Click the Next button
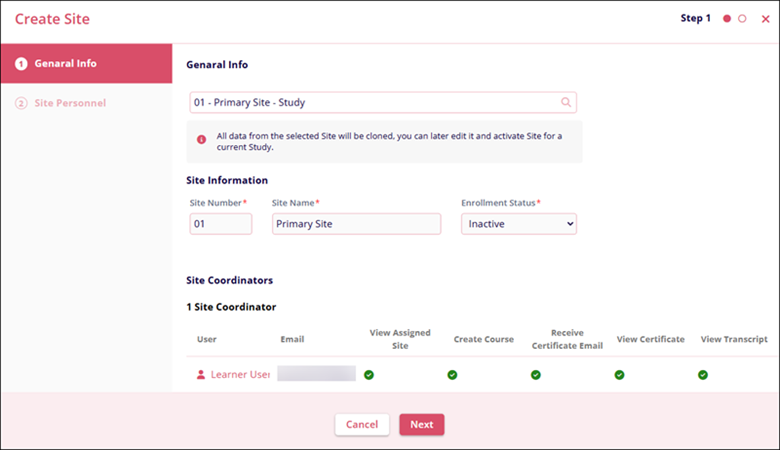Screen dimensions: 780x450 pyautogui.click(x=421, y=424)
